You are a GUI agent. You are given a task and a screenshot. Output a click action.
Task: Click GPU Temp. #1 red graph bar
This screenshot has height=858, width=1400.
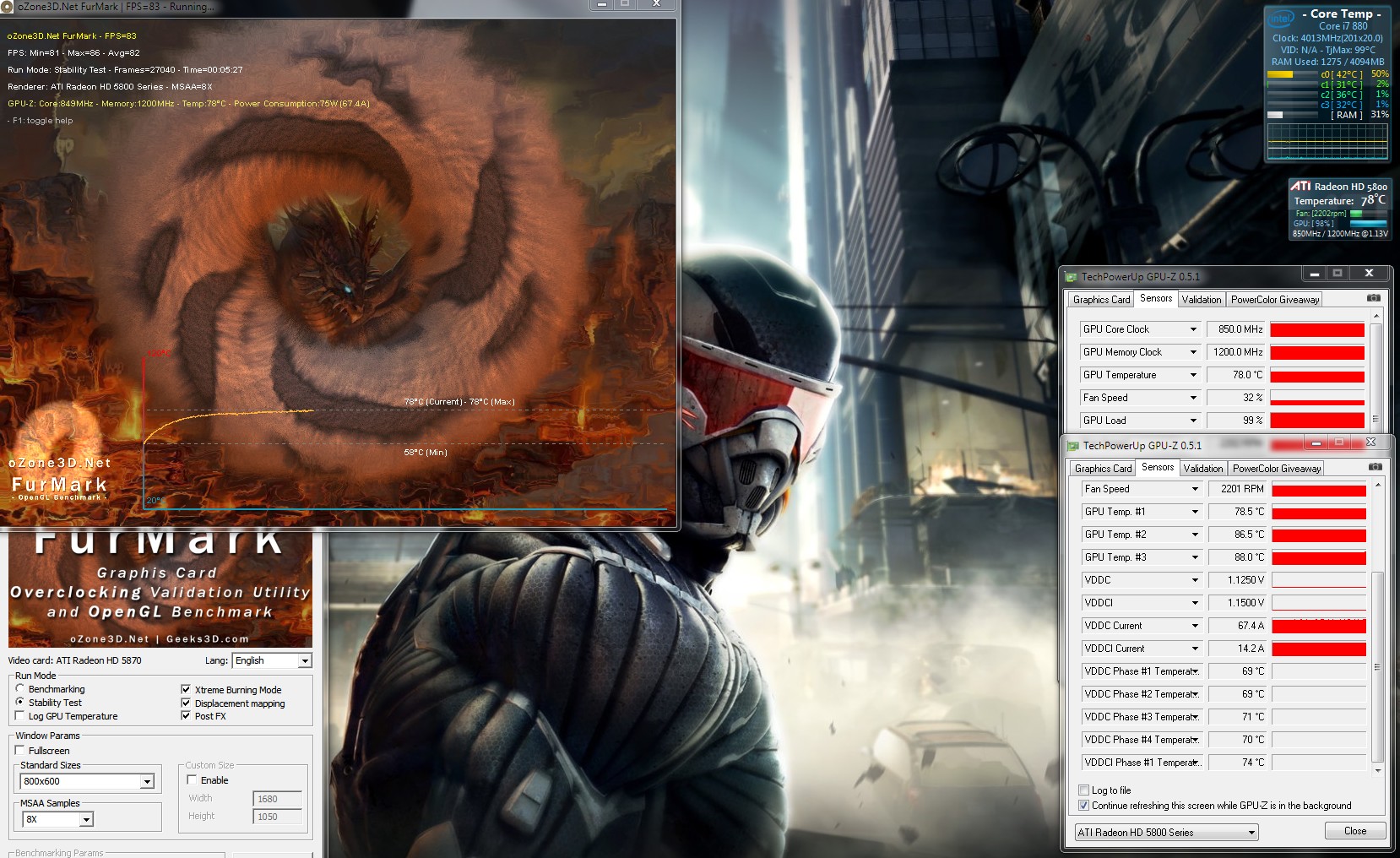tap(1319, 512)
